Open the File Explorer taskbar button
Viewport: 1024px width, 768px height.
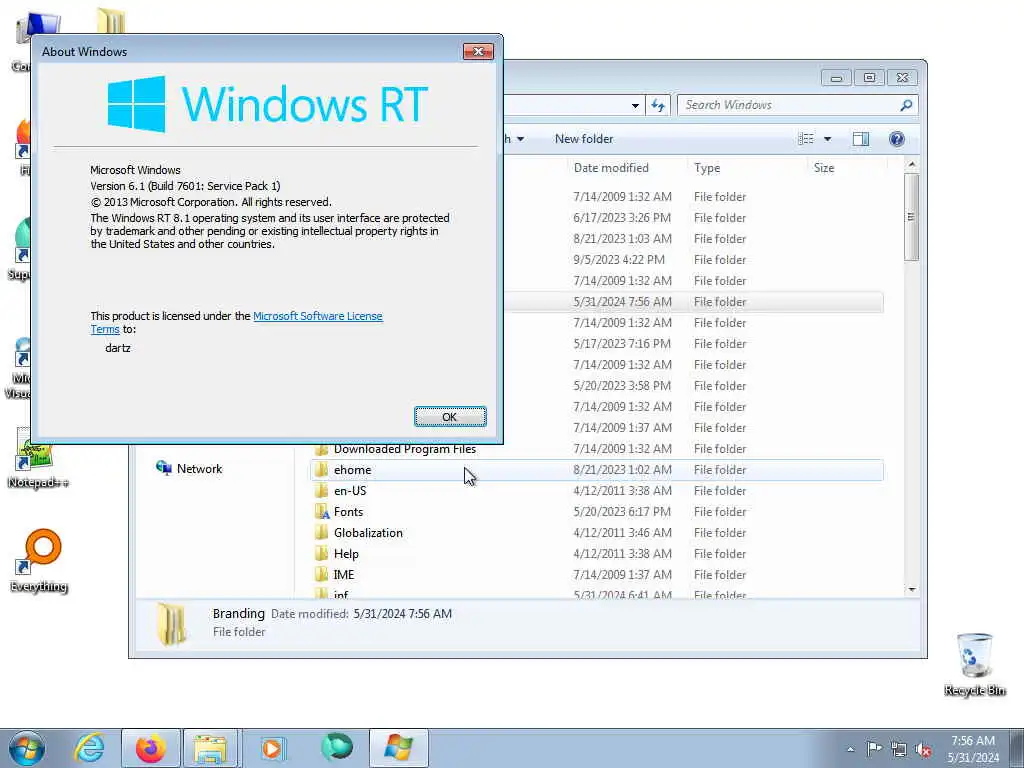(210, 748)
